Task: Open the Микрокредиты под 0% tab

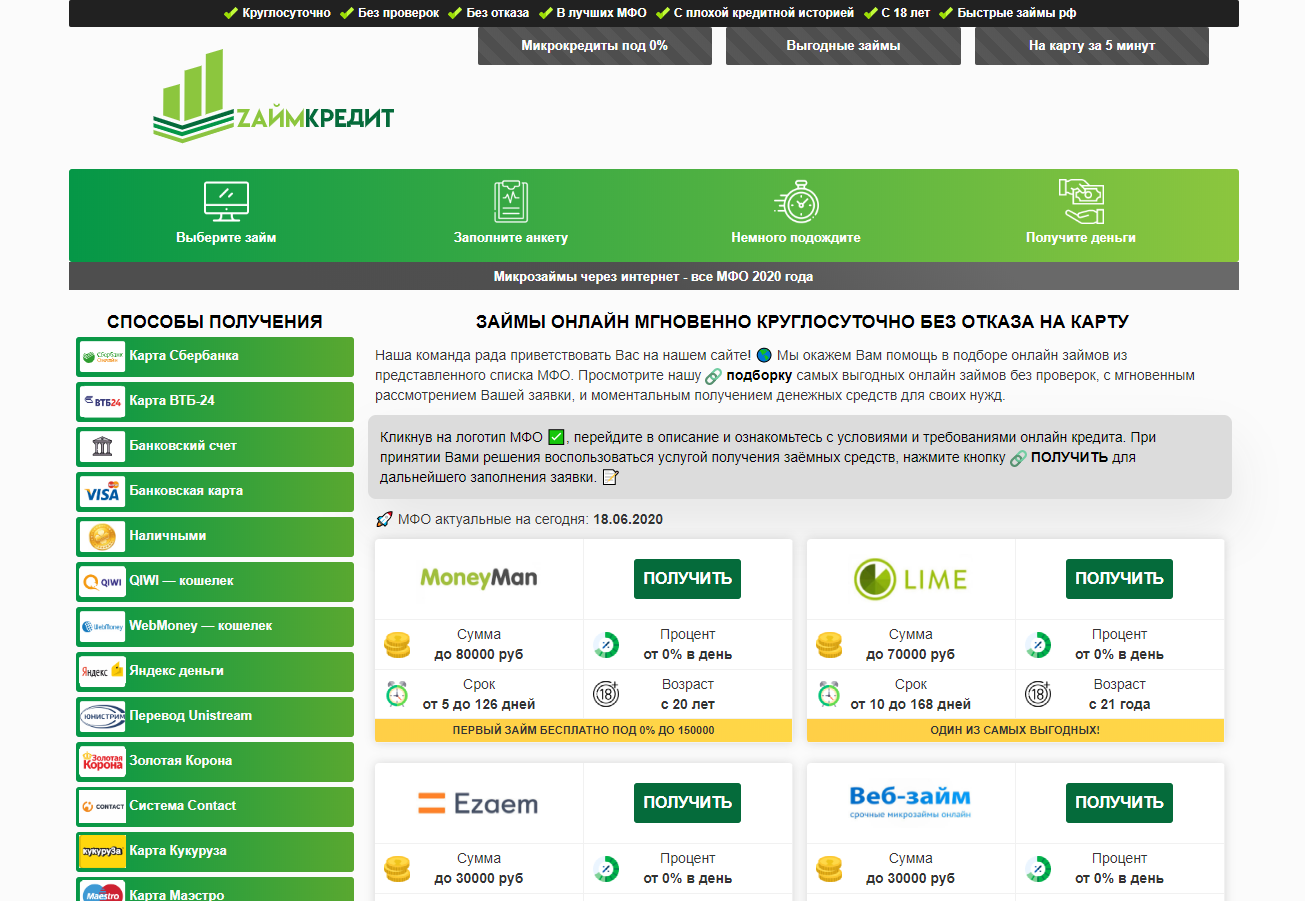Action: pos(595,46)
